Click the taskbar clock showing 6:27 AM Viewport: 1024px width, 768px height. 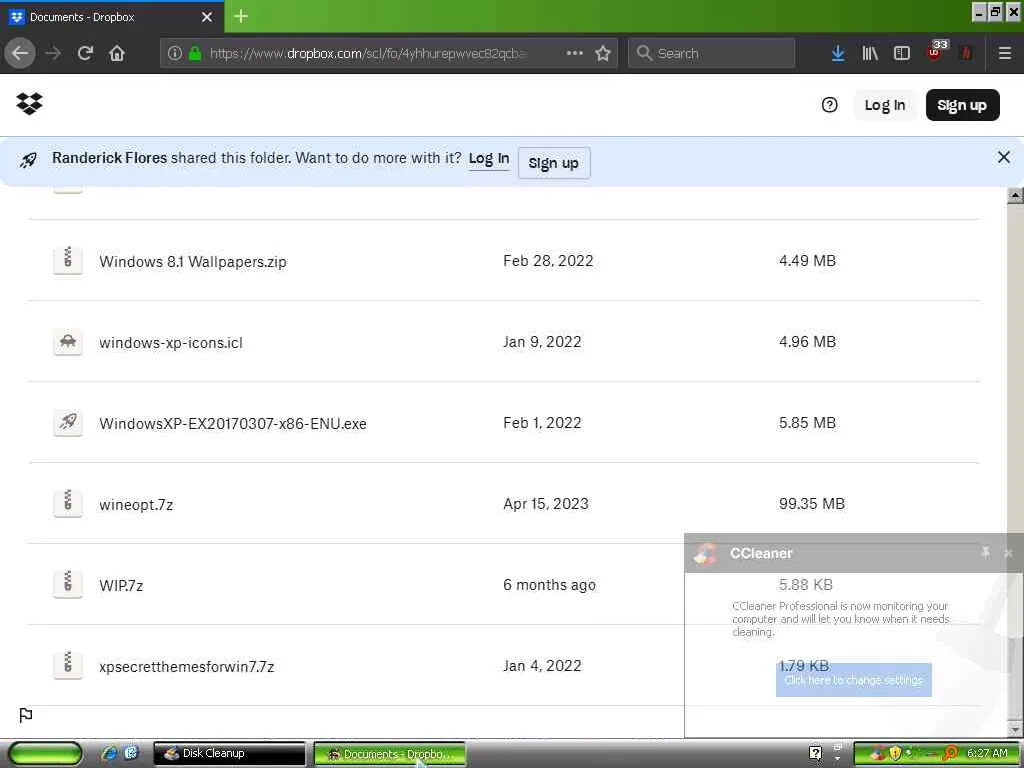point(987,753)
